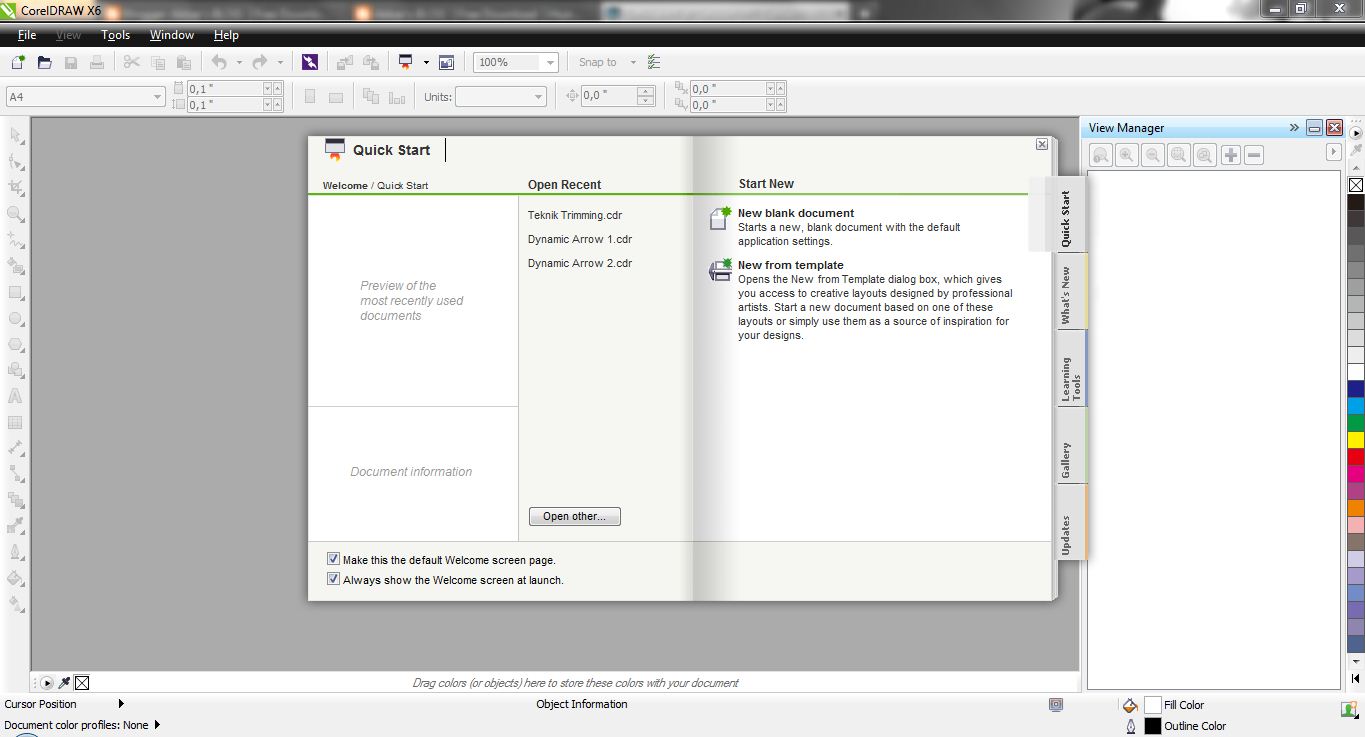This screenshot has height=737, width=1365.
Task: Click the Open folder toolbar icon
Action: (44, 62)
